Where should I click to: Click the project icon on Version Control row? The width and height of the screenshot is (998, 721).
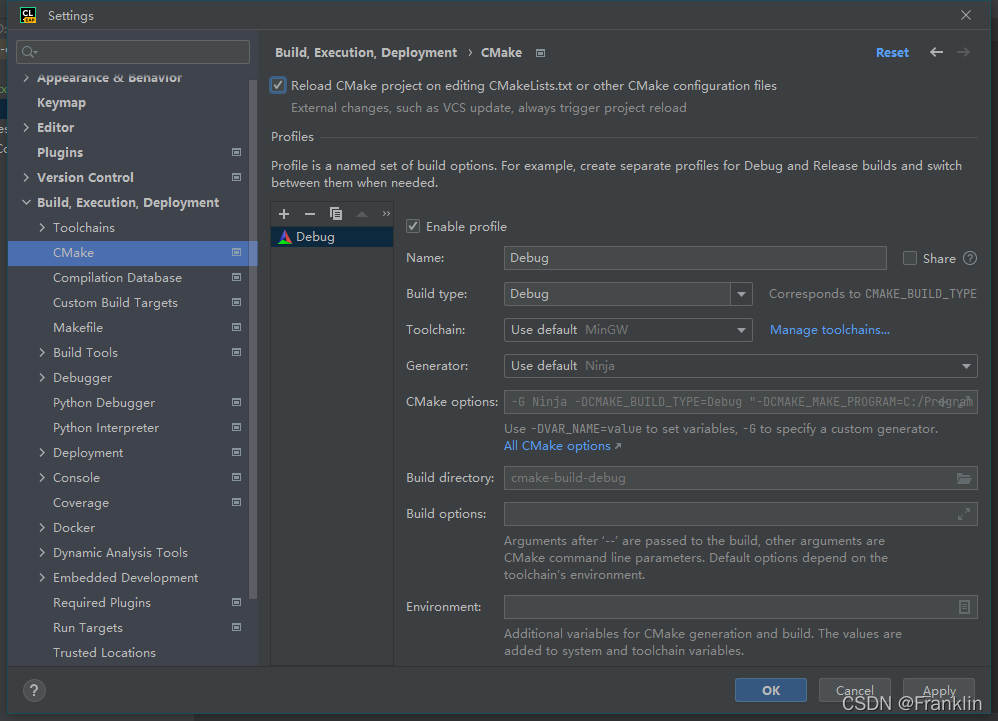(236, 177)
